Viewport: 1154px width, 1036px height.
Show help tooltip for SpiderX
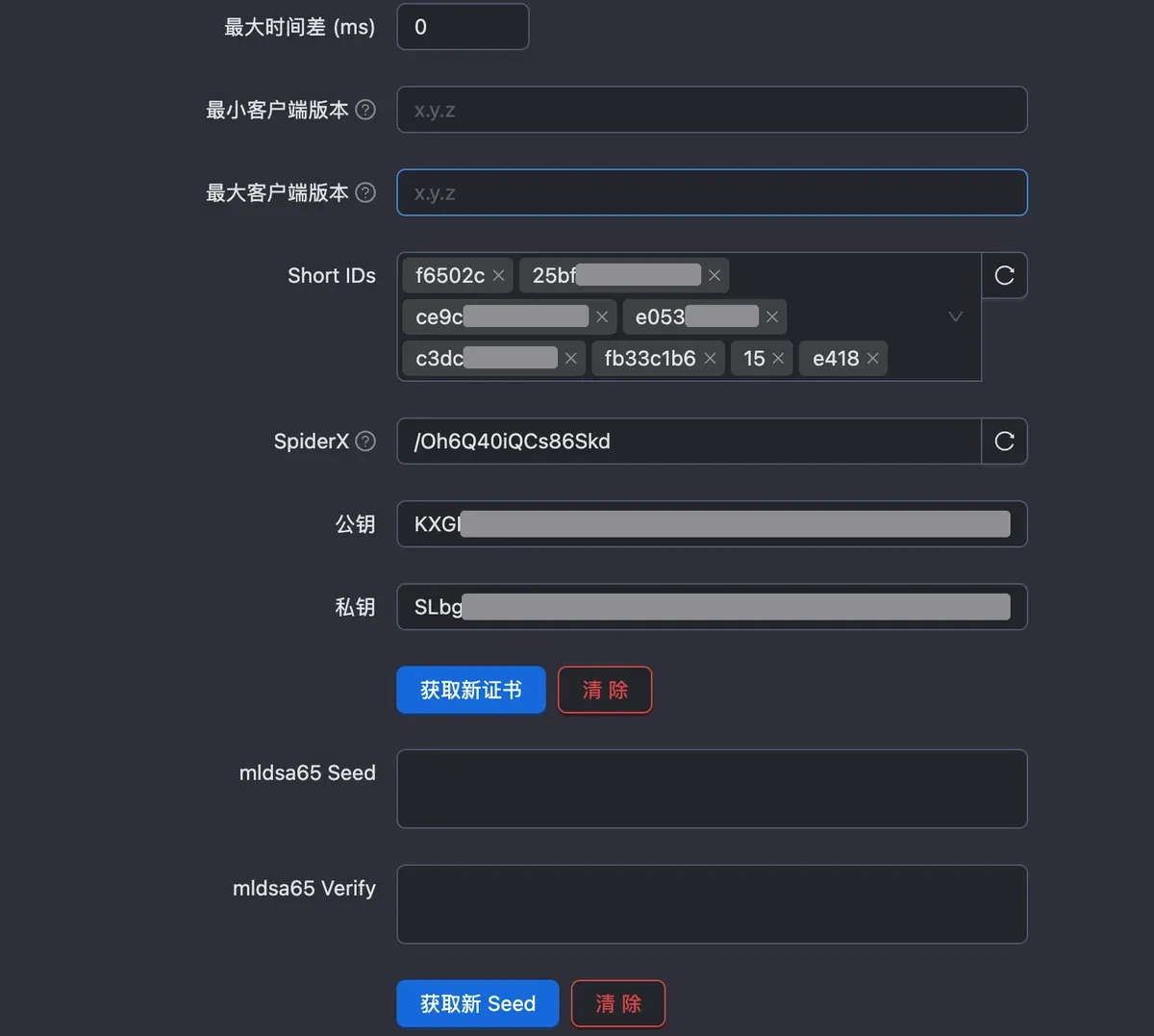pyautogui.click(x=365, y=442)
